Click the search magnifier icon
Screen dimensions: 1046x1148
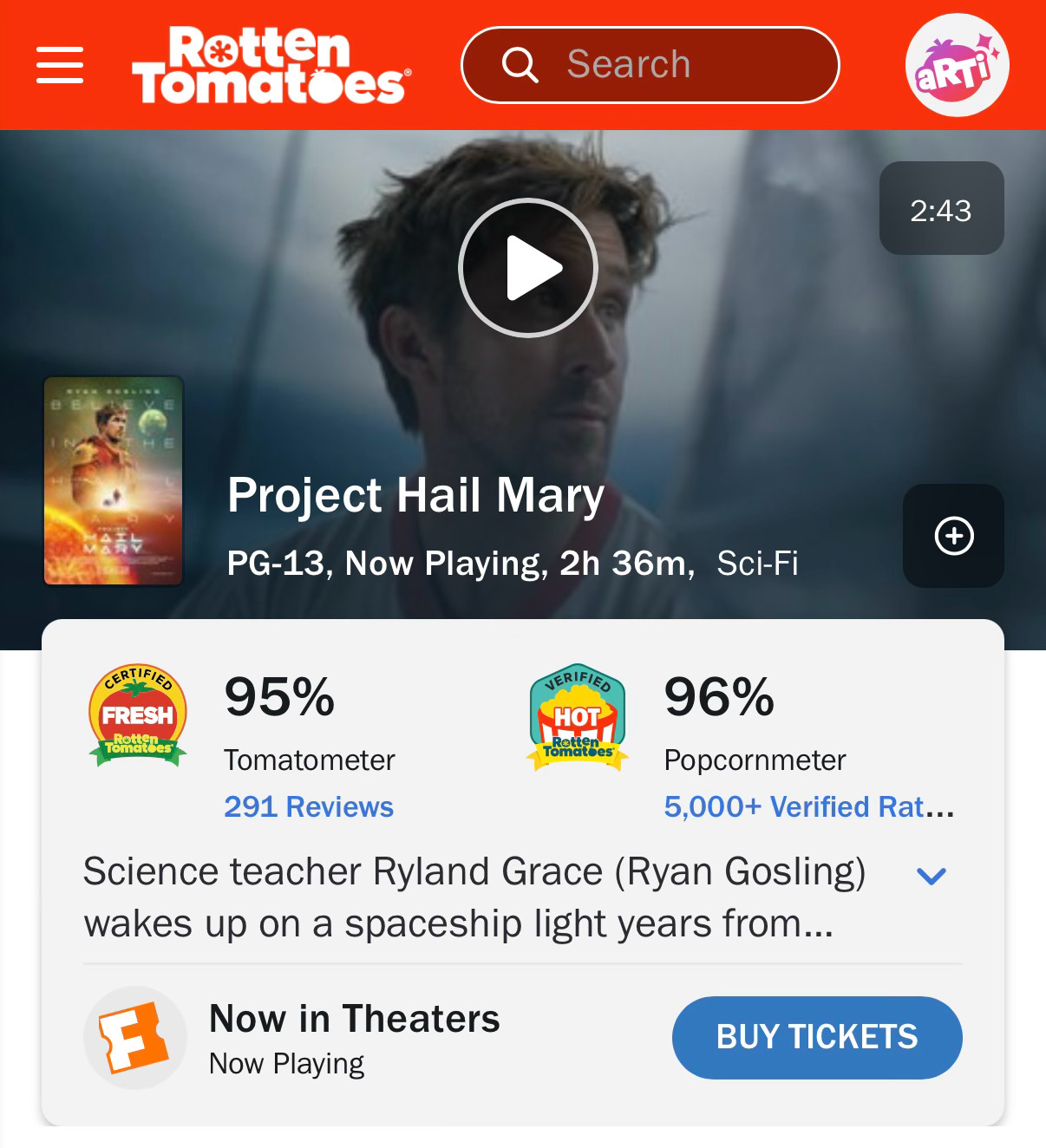(520, 65)
